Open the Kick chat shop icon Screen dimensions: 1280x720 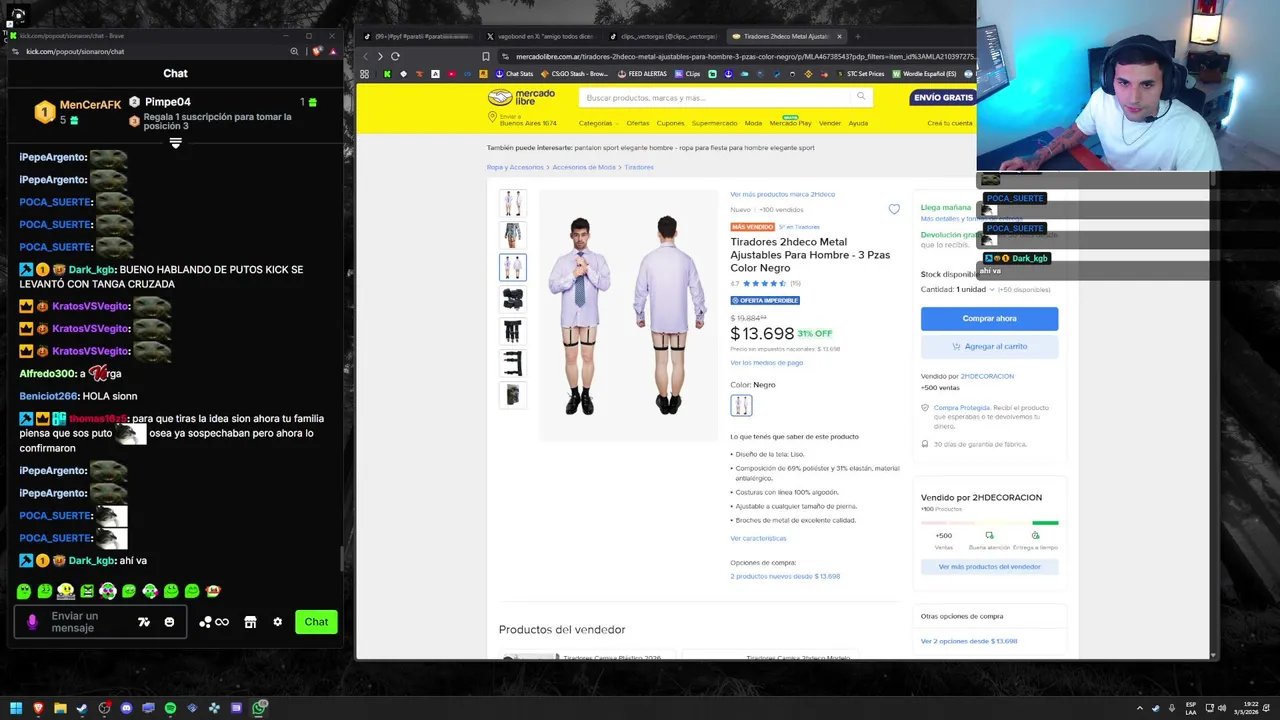point(250,622)
